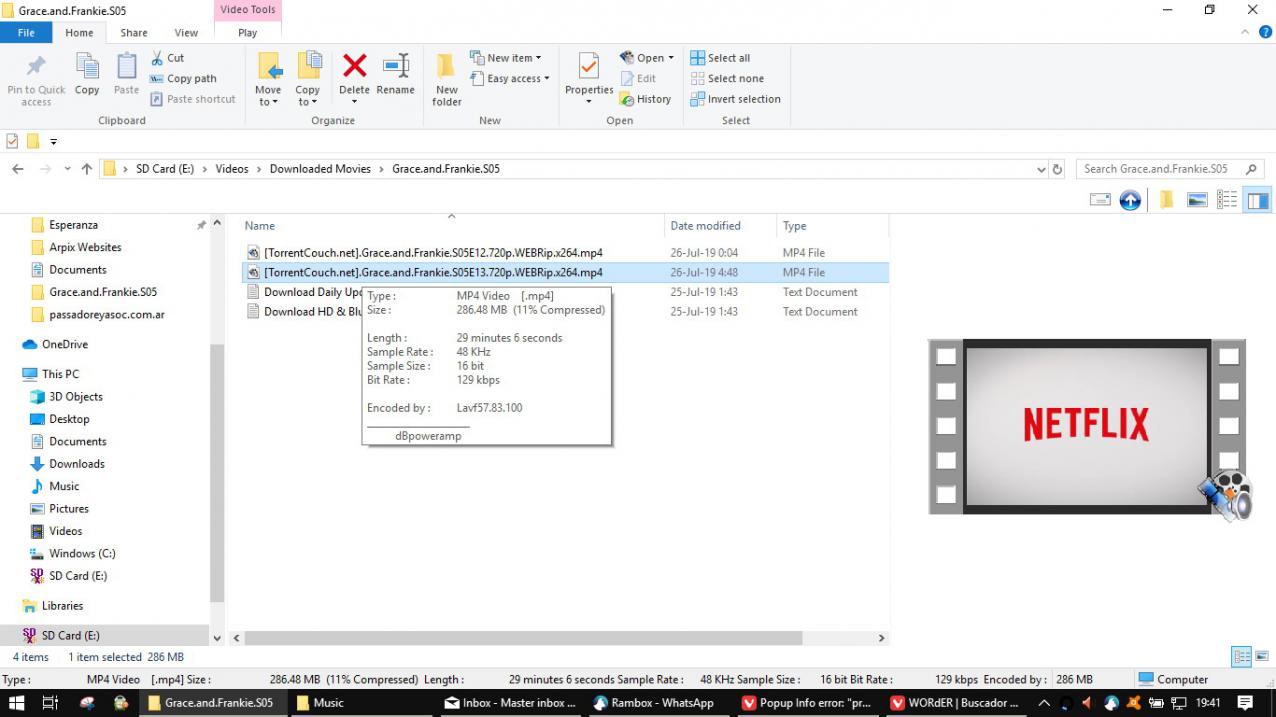Expand the New item dropdown

[x=513, y=58]
